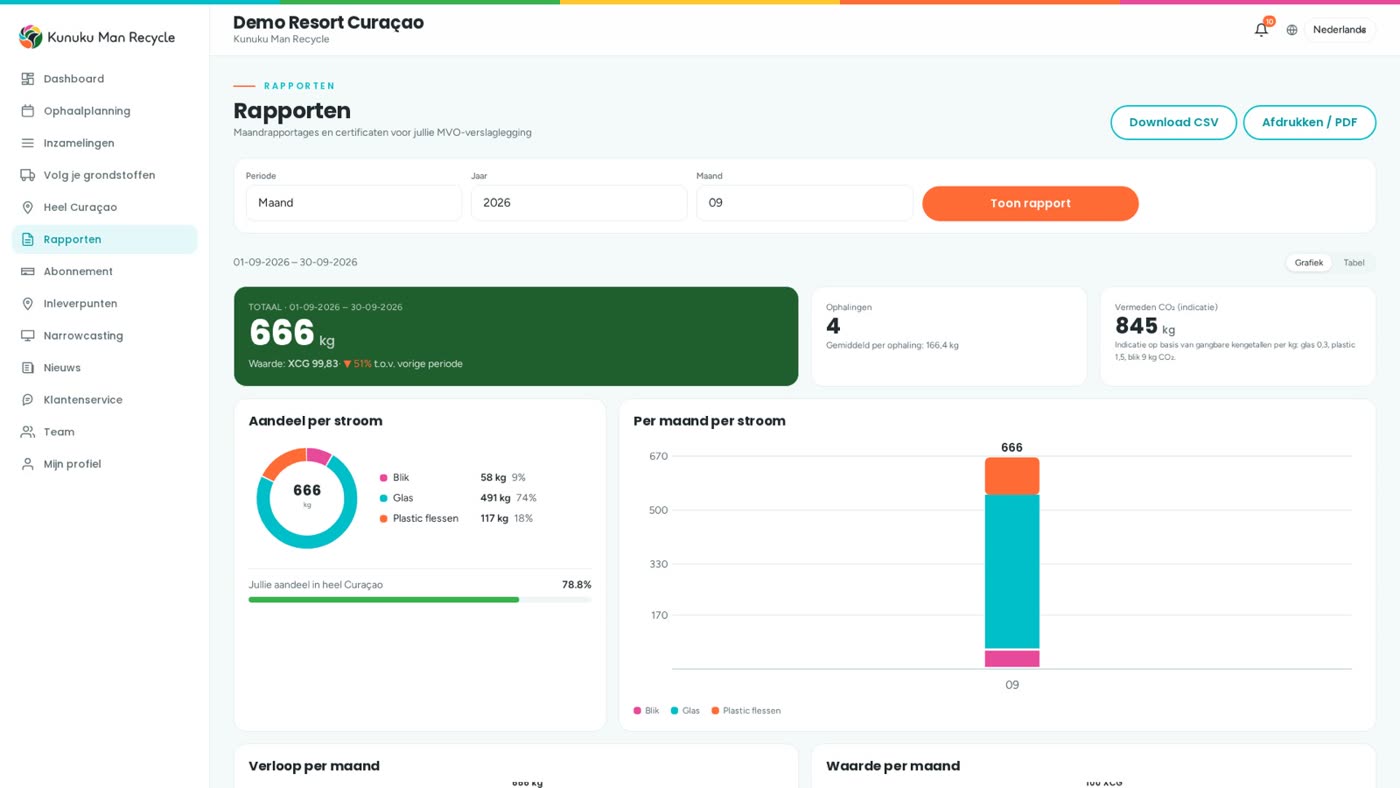Screen dimensions: 1400x788
Task: Click the Ophaalplanning calendar icon
Action: click(x=28, y=111)
